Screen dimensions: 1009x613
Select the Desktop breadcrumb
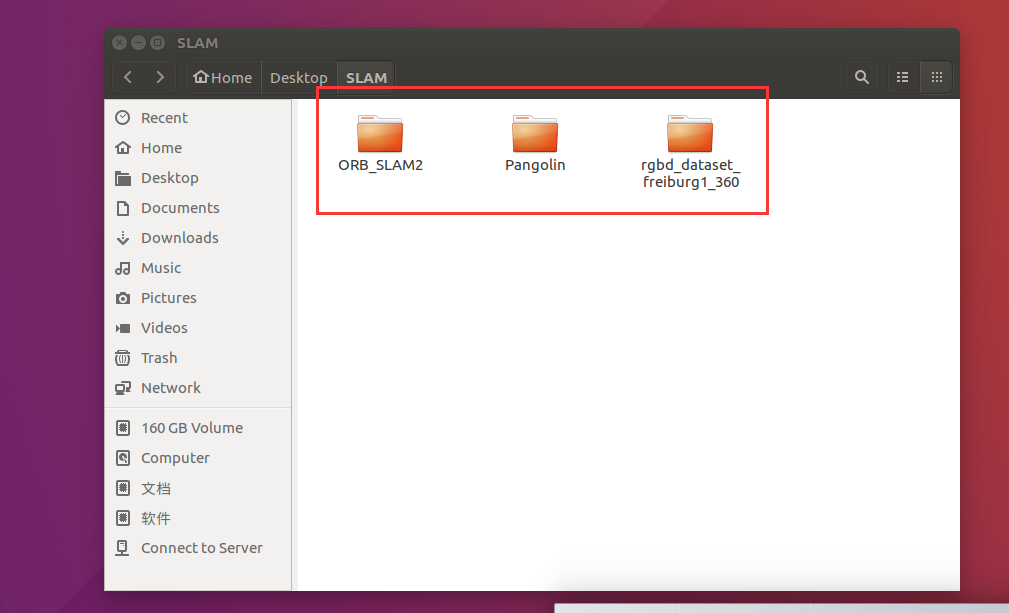tap(298, 77)
